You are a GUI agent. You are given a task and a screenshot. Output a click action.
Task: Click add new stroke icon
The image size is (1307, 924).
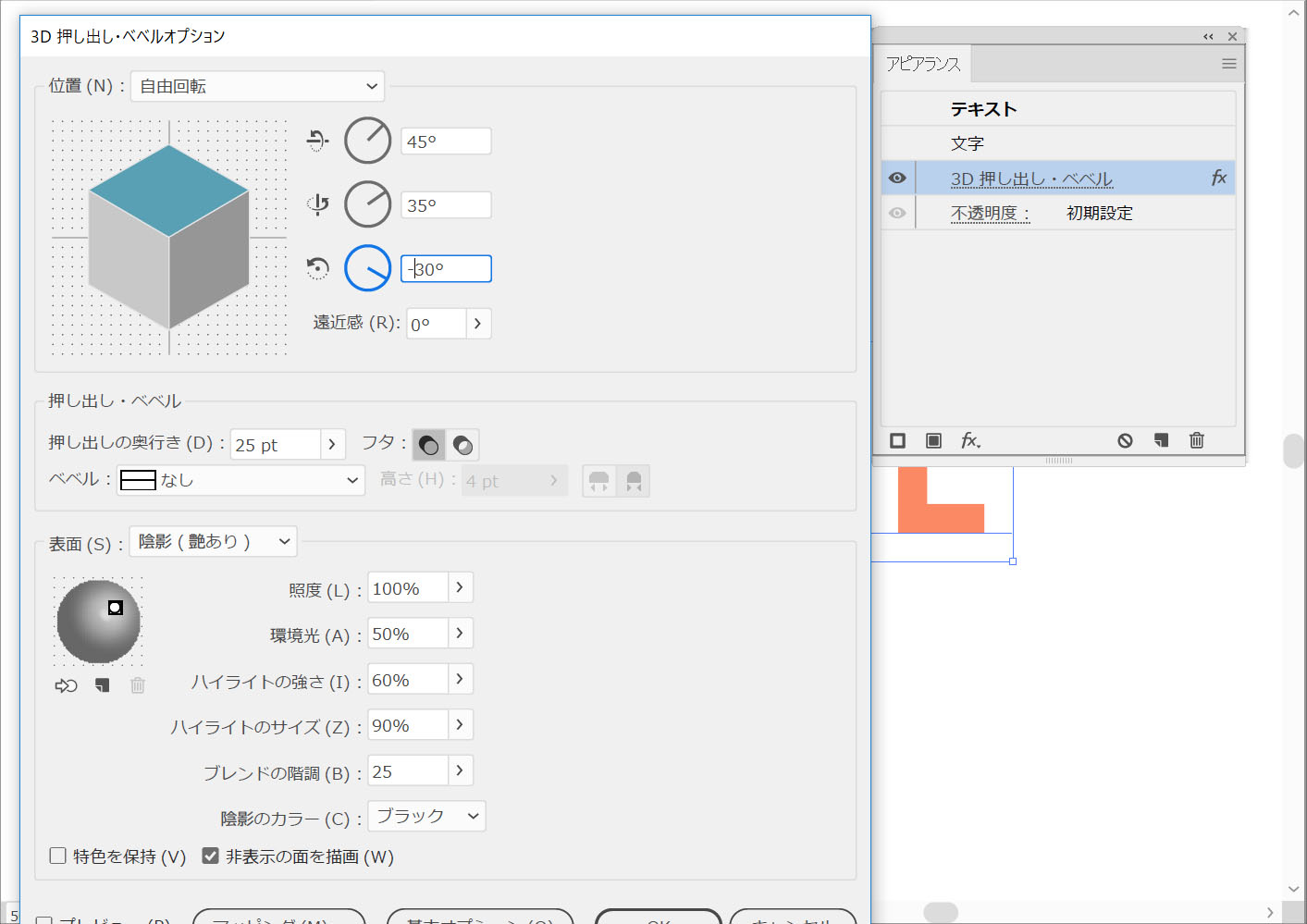tap(897, 440)
